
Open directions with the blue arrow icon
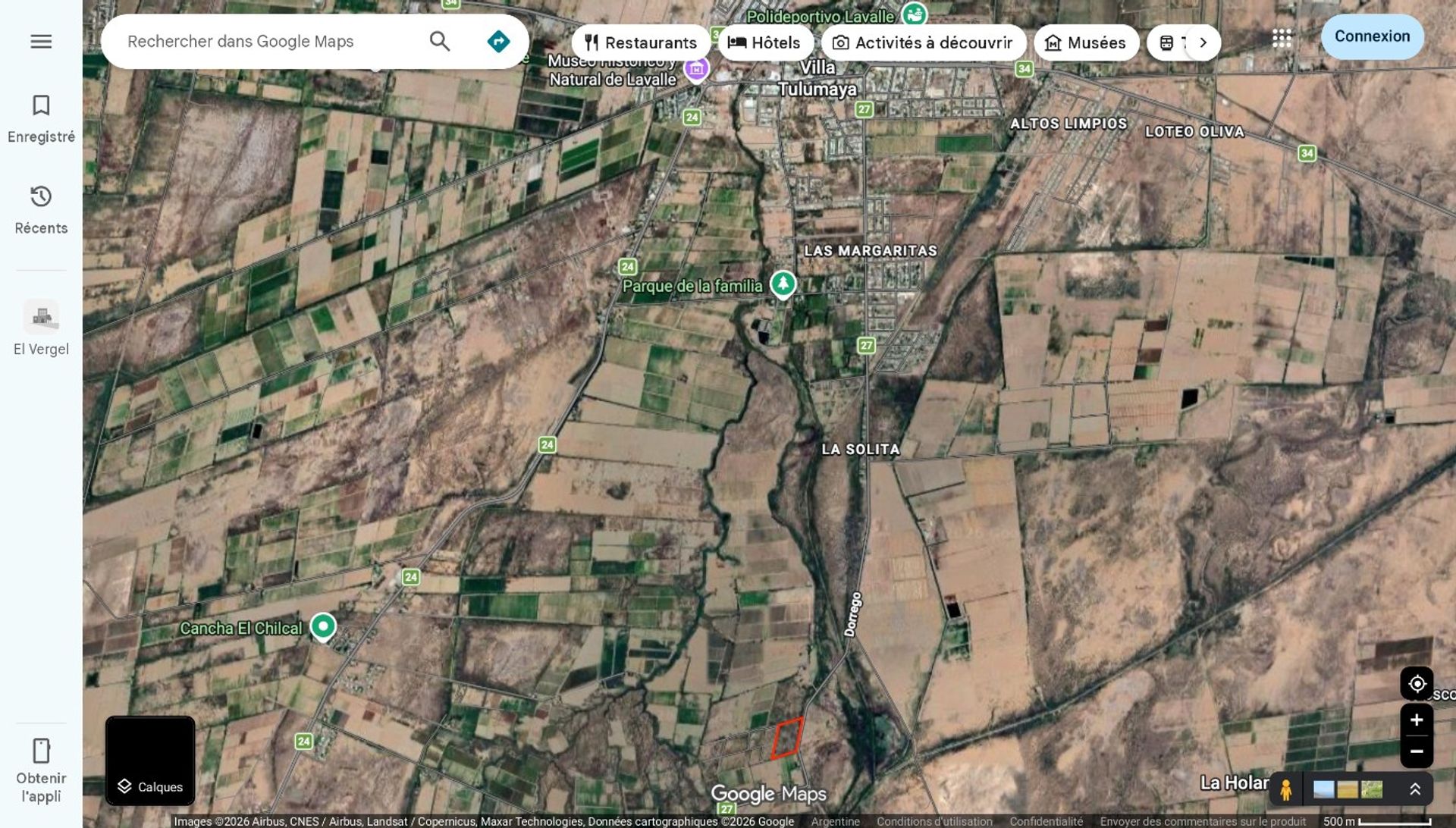tap(498, 41)
